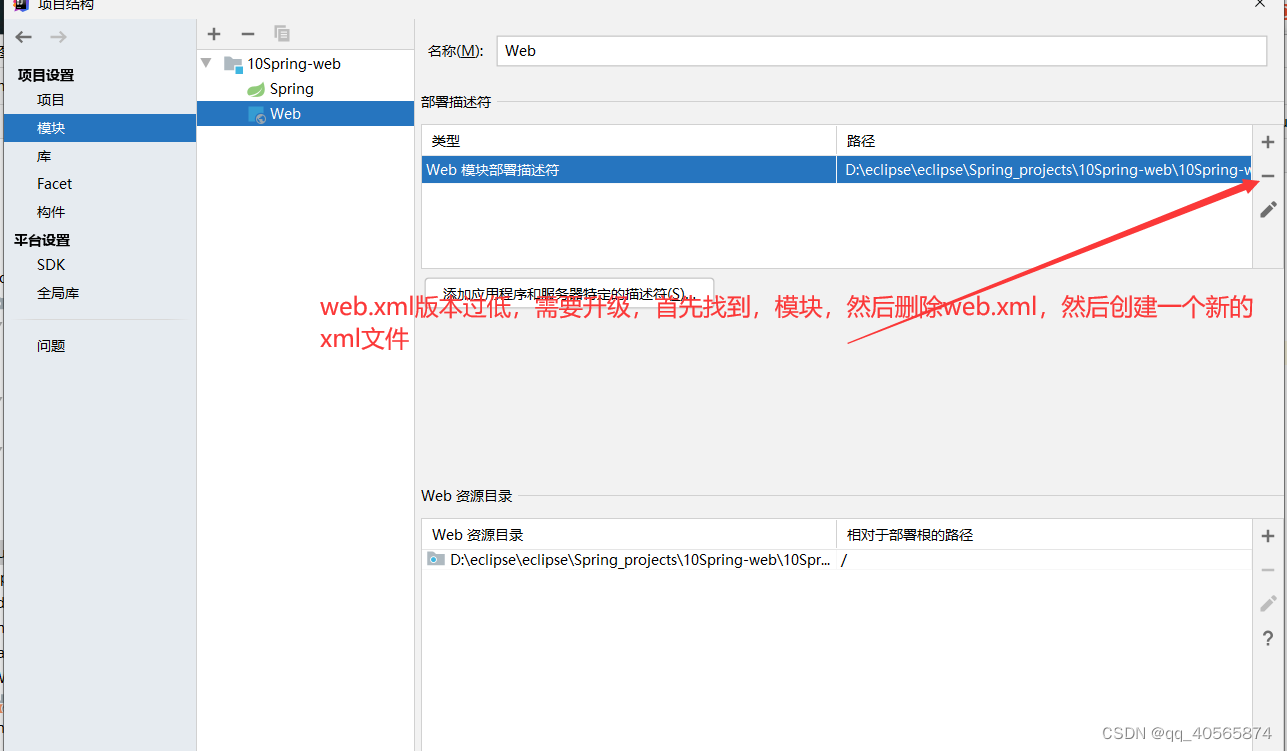The image size is (1287, 751).
Task: Collapse the 10Spring-web tree node
Action: (x=206, y=63)
